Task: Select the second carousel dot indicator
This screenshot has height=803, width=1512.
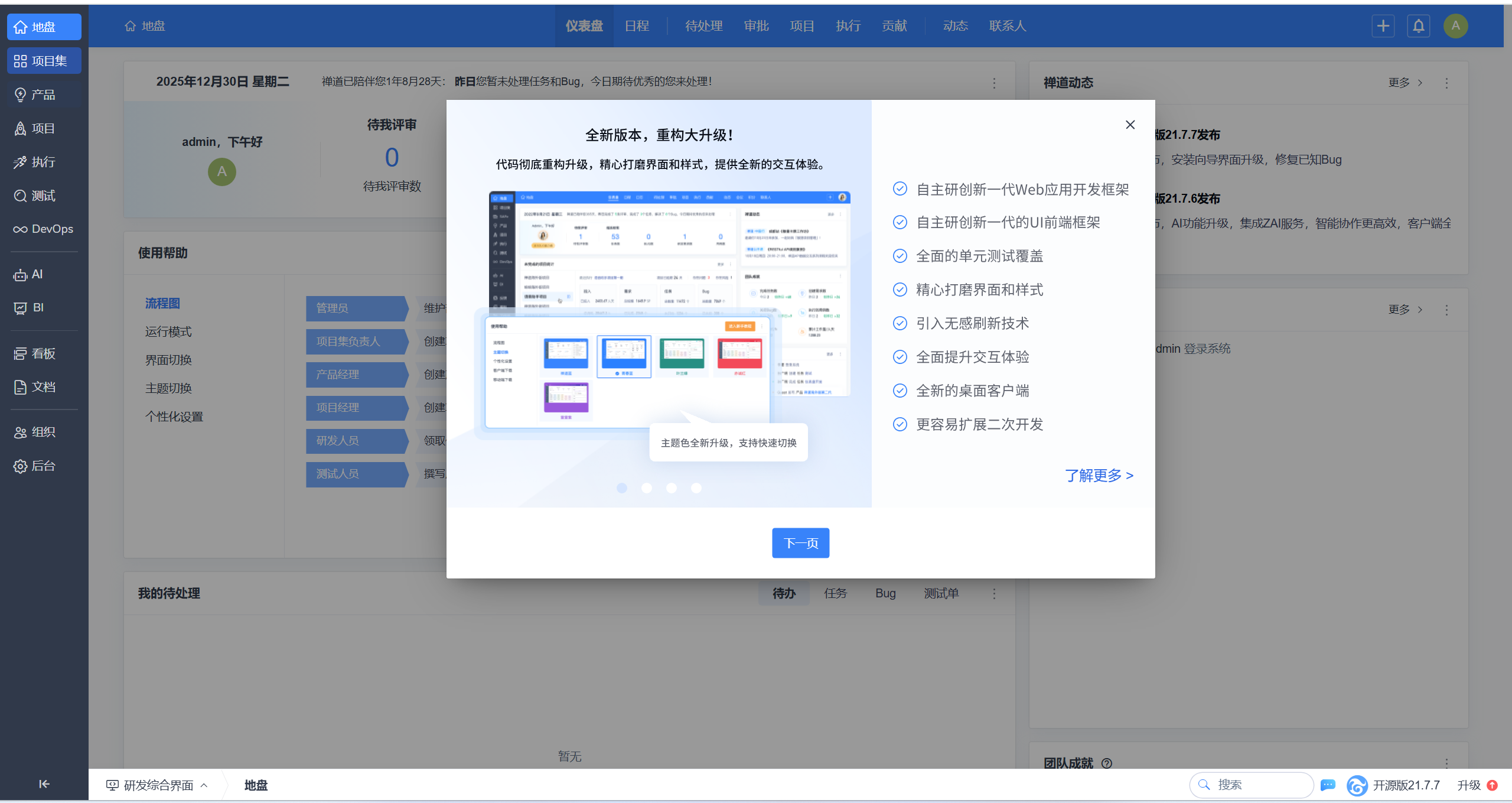Action: 647,488
